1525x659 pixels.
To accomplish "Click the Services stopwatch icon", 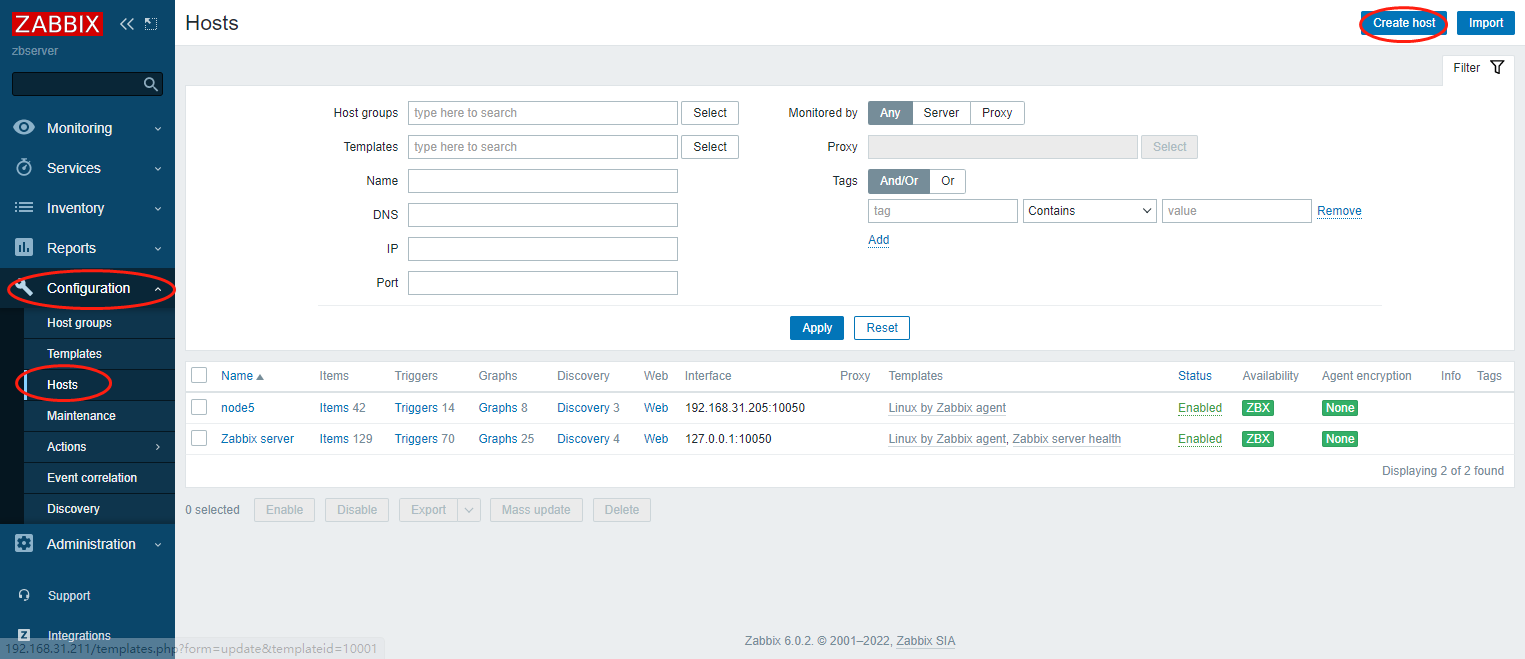I will 25,168.
